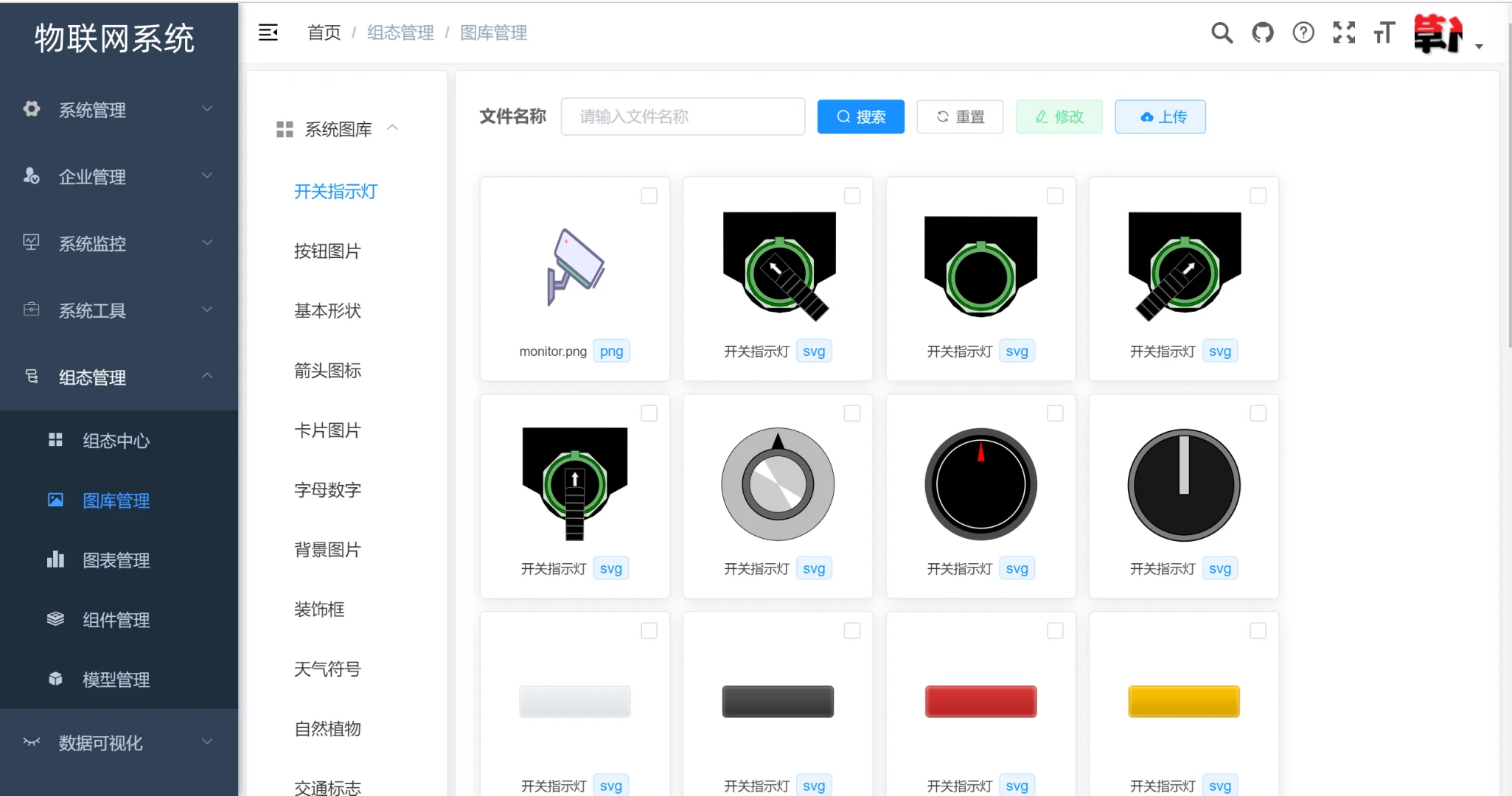The image size is (1512, 796).
Task: Click the 图库管理 image icon in sidebar
Action: [55, 500]
